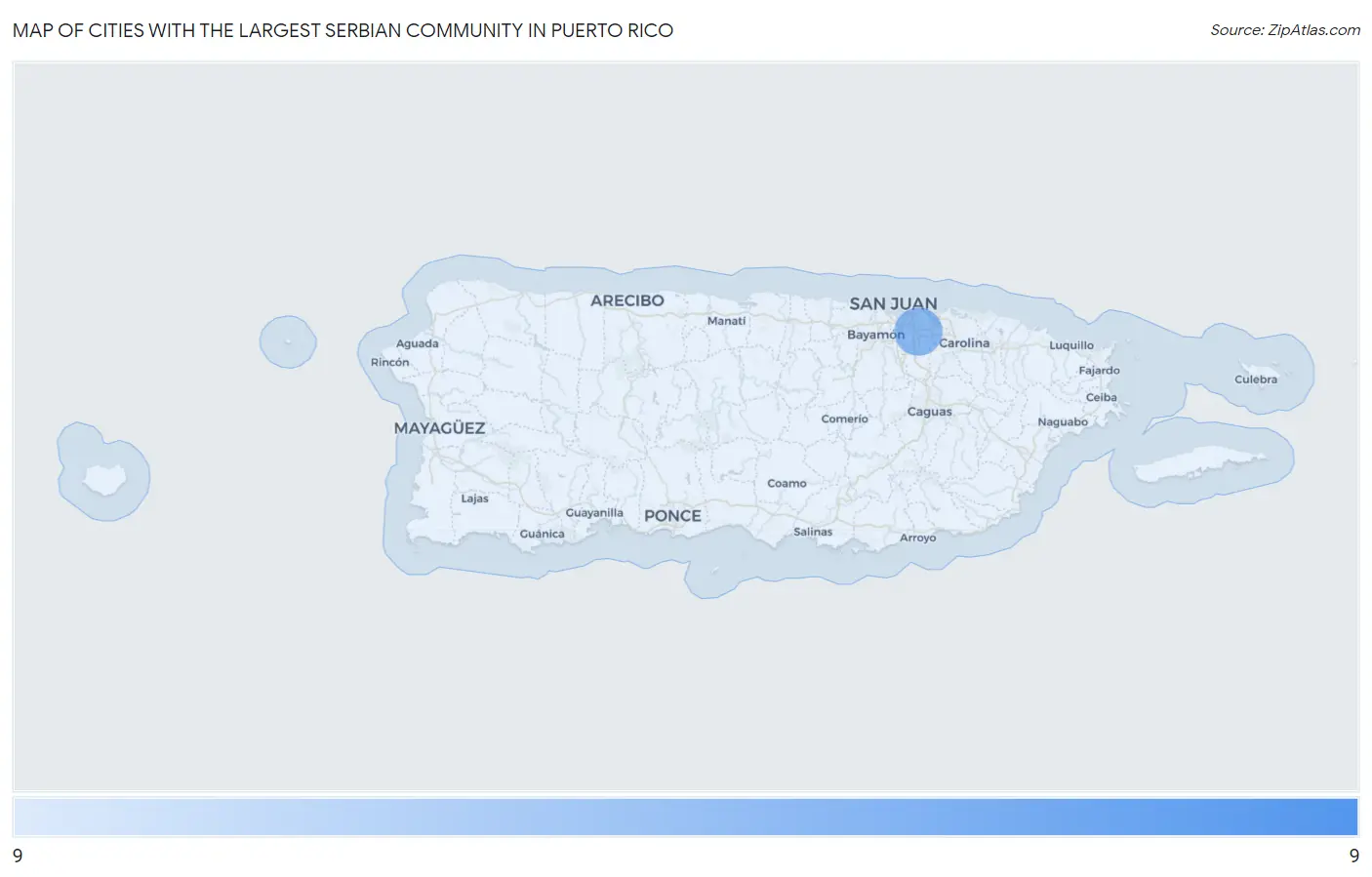Click the Source: ZipAtlas.com credit
The image size is (1372, 877).
(1285, 30)
